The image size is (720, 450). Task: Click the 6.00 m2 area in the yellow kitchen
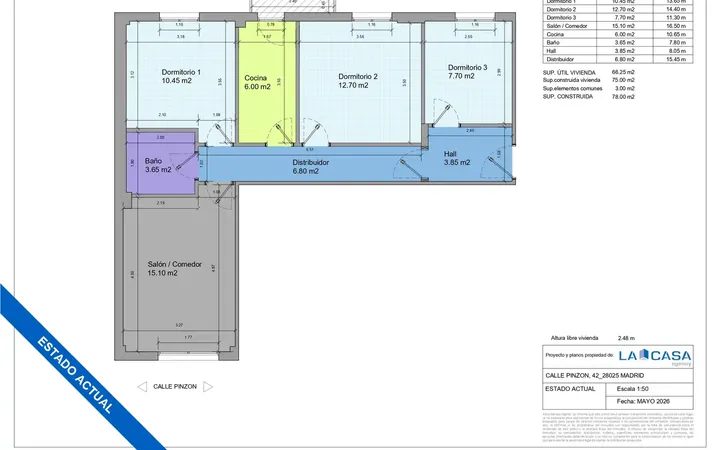[257, 87]
